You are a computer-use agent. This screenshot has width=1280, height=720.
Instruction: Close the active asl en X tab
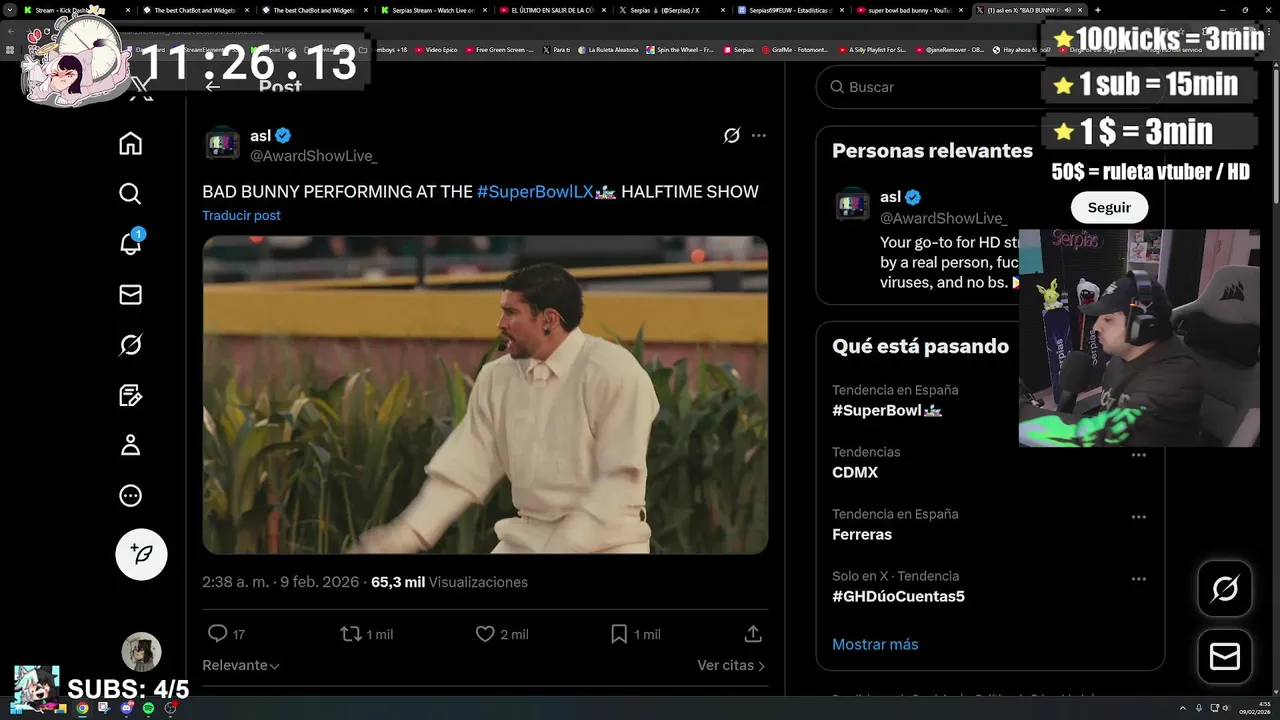pos(1080,10)
